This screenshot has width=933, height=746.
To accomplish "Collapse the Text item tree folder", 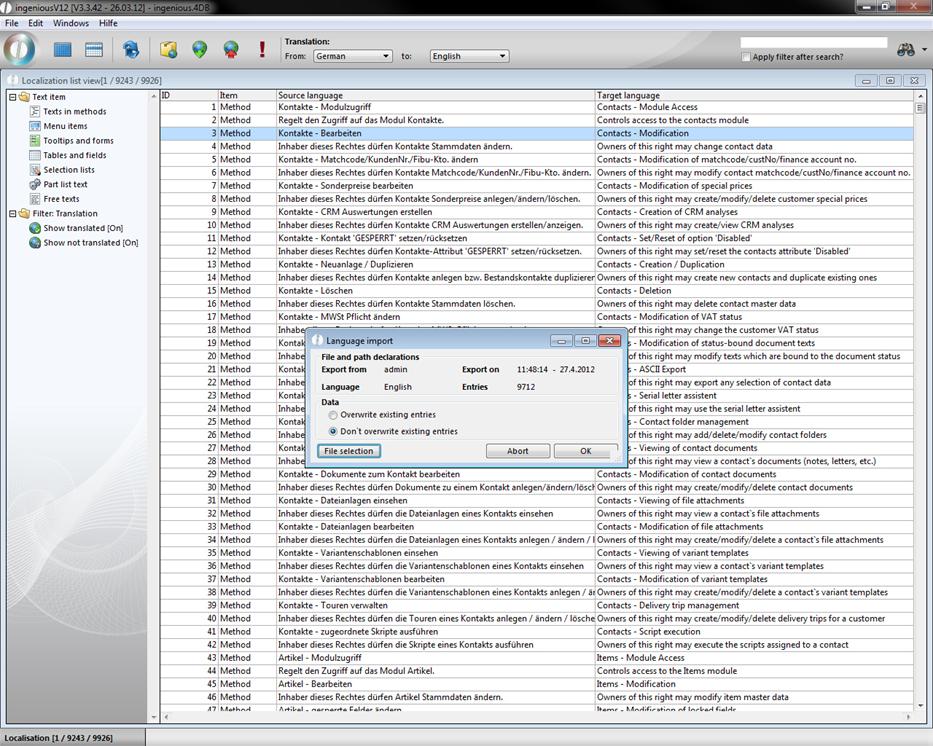I will tap(12, 97).
